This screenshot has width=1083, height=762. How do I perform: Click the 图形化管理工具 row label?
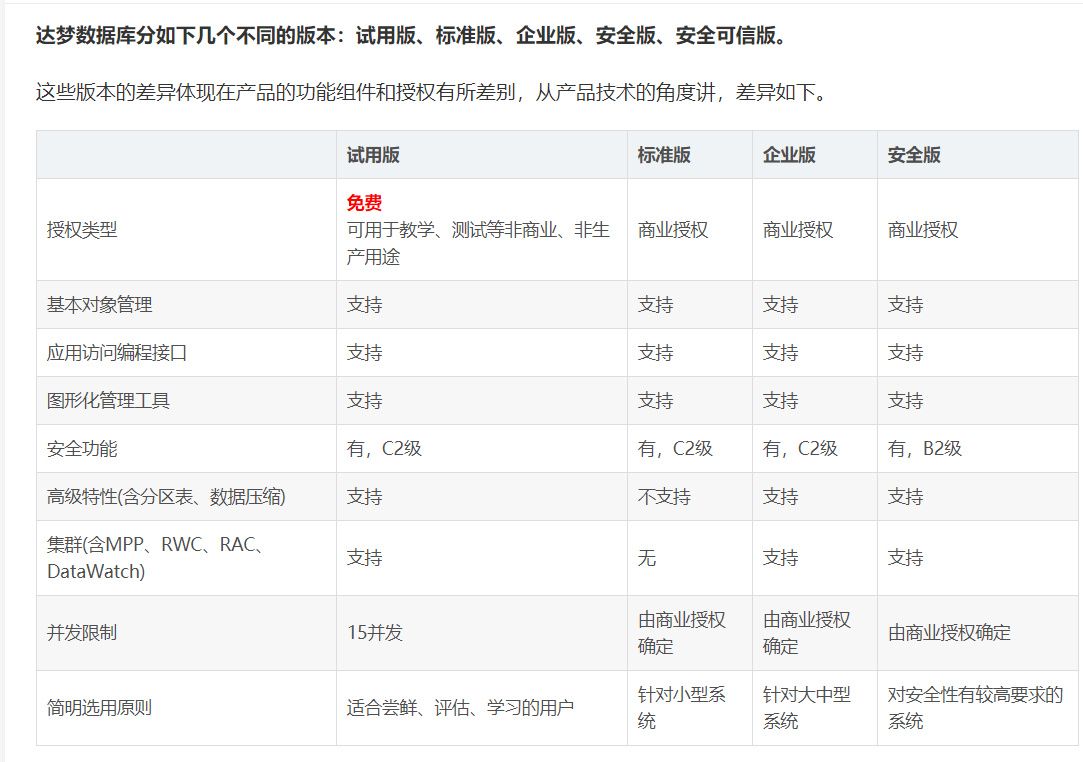tap(108, 401)
